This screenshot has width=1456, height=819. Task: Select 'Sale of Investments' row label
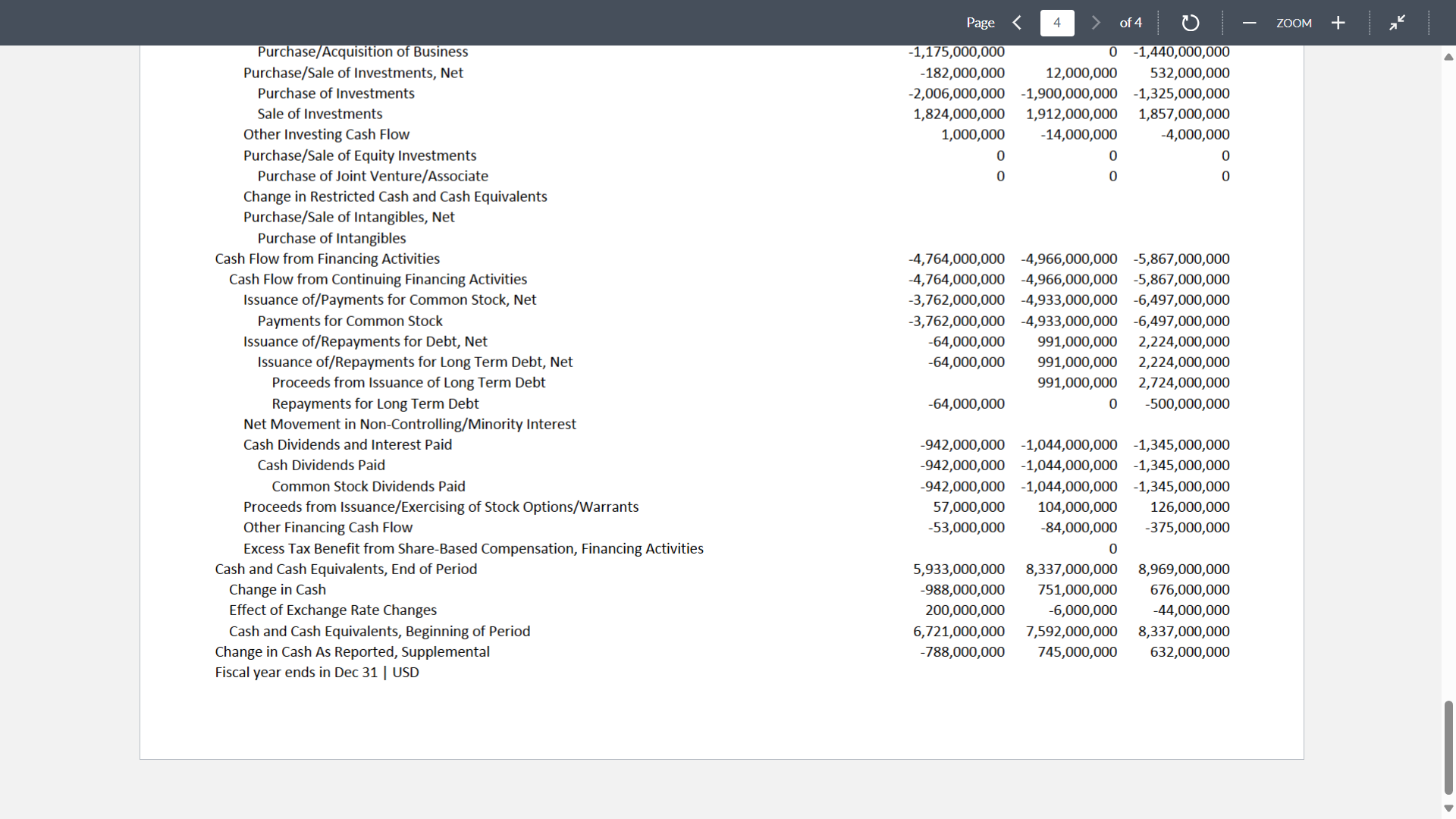point(319,114)
